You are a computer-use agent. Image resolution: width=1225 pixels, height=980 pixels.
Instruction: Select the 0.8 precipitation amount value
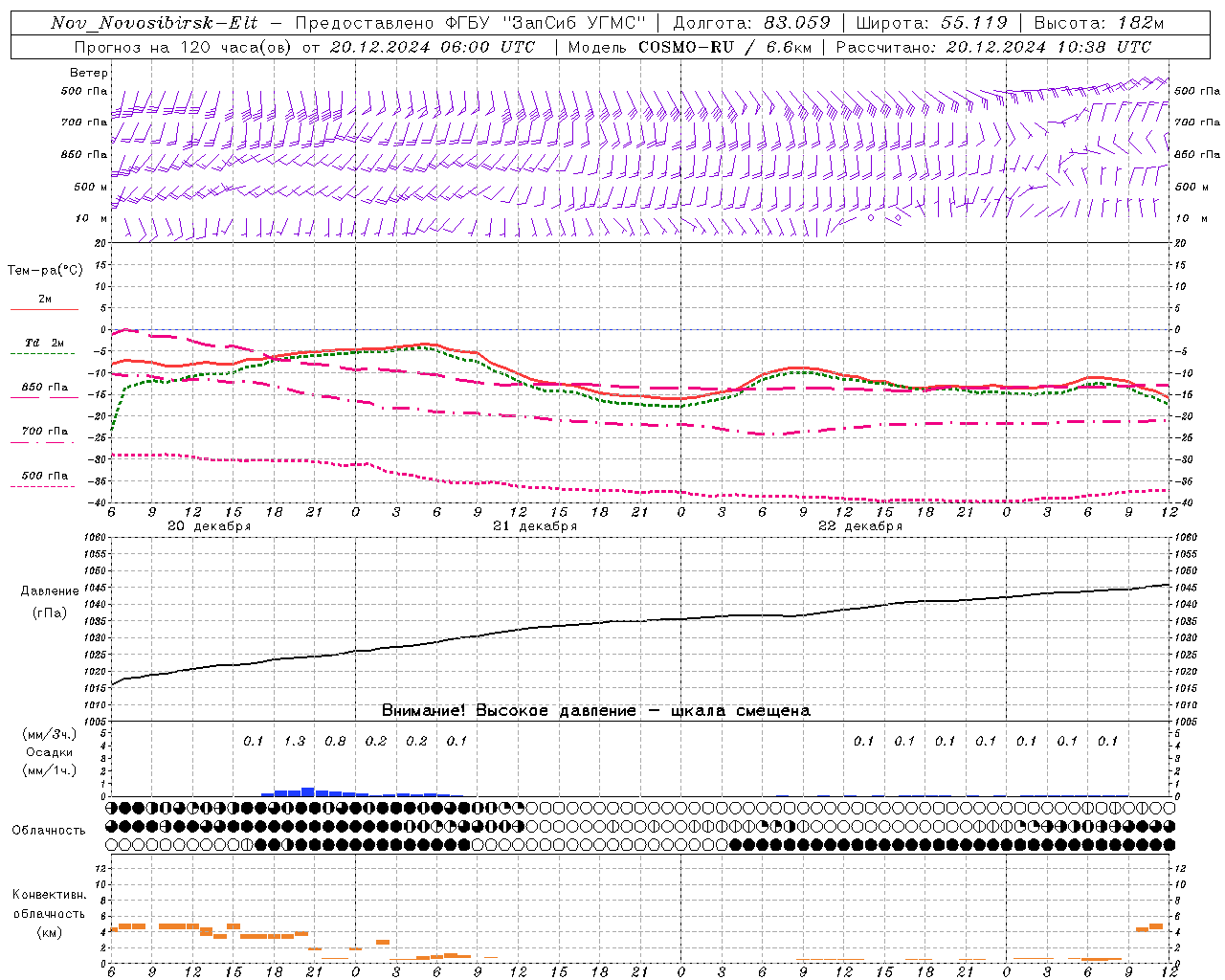click(x=335, y=741)
